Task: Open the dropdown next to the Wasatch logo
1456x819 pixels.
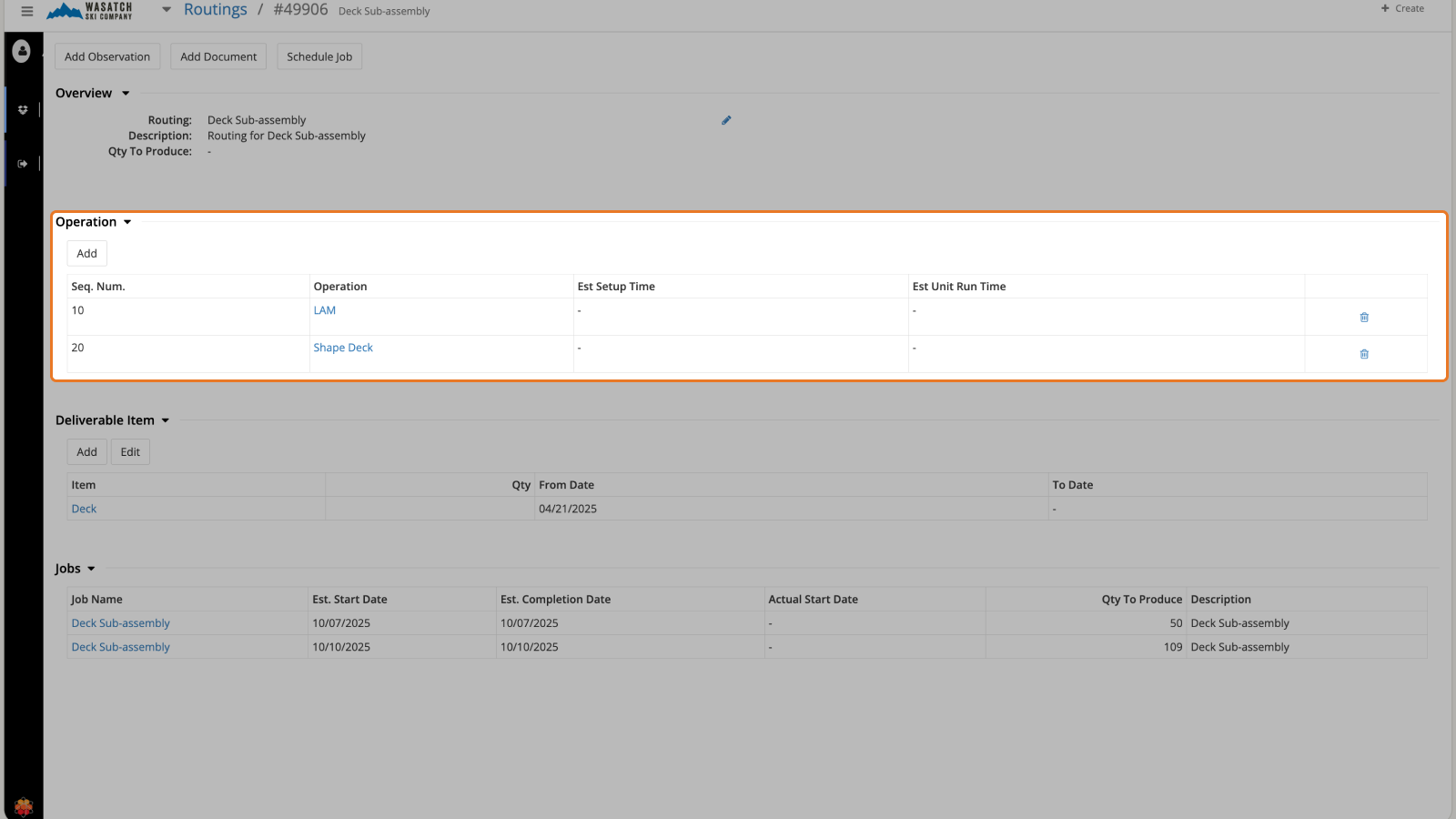Action: (x=166, y=9)
